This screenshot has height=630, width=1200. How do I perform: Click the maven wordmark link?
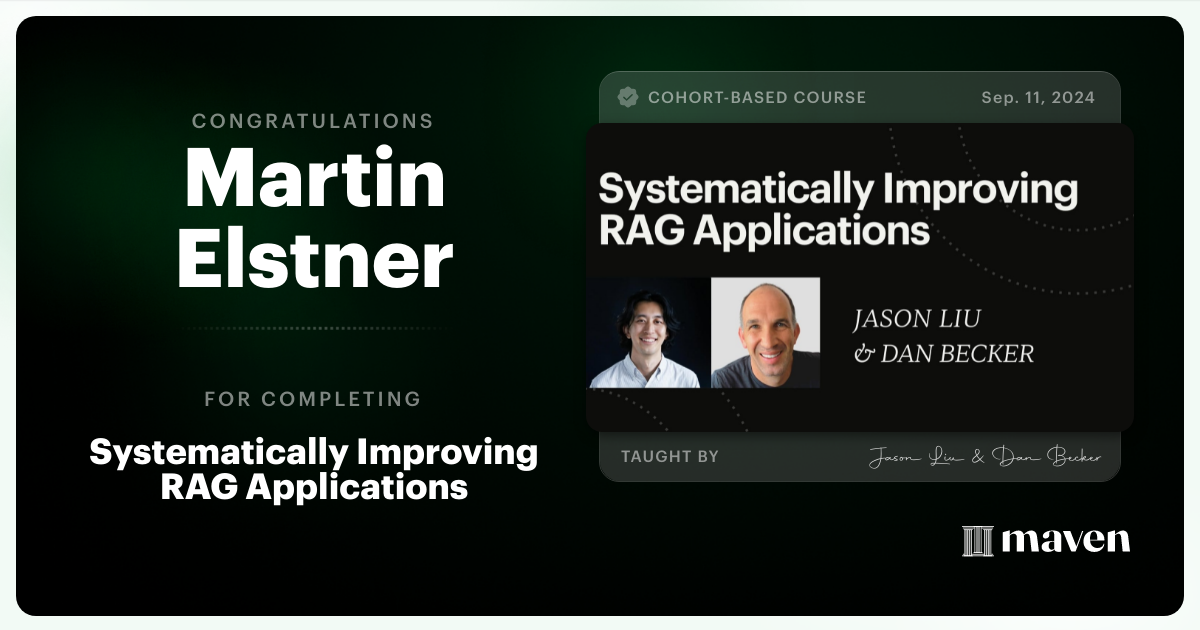[x=1065, y=541]
